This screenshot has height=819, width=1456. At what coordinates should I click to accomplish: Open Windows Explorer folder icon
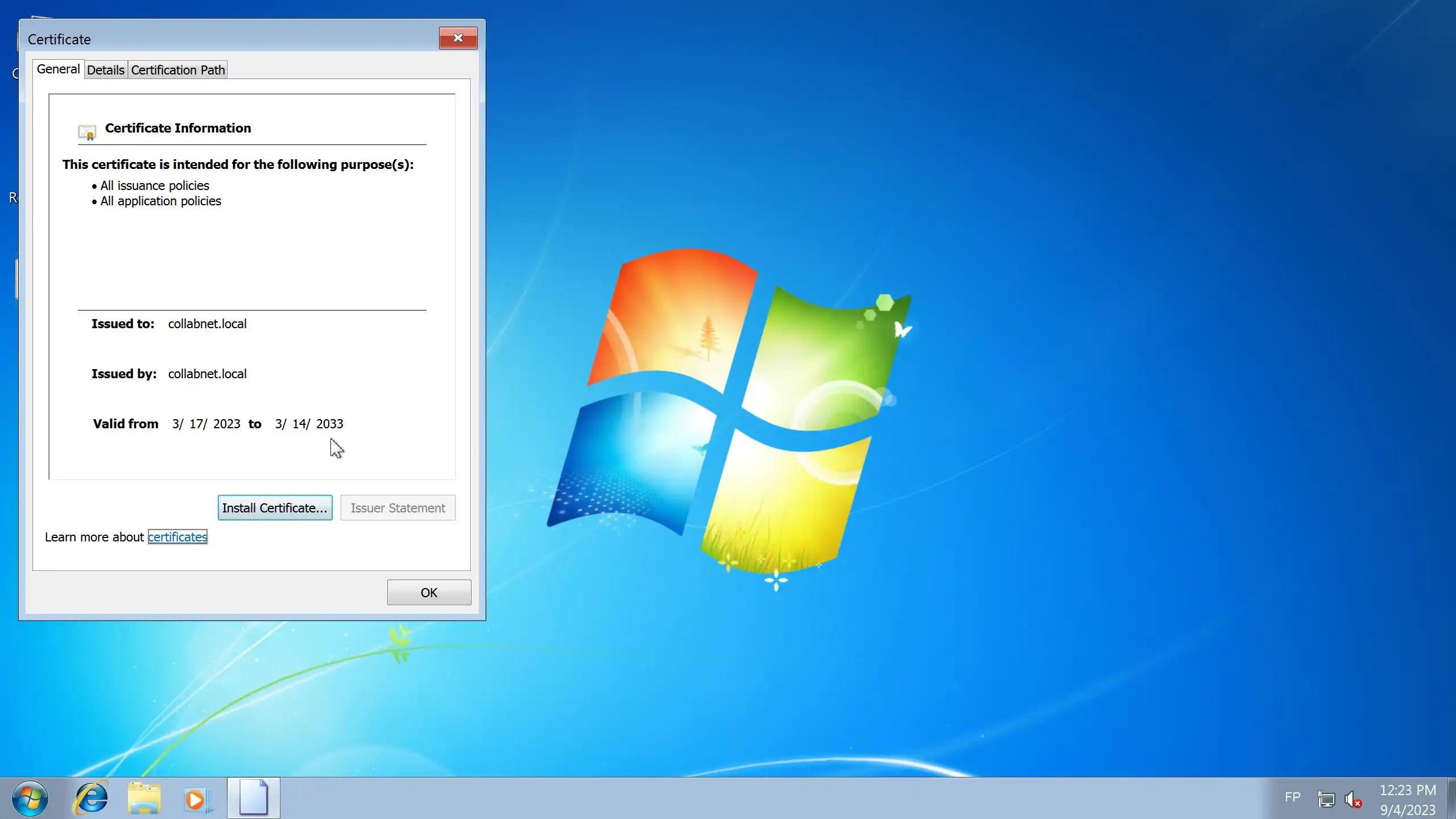pyautogui.click(x=144, y=799)
